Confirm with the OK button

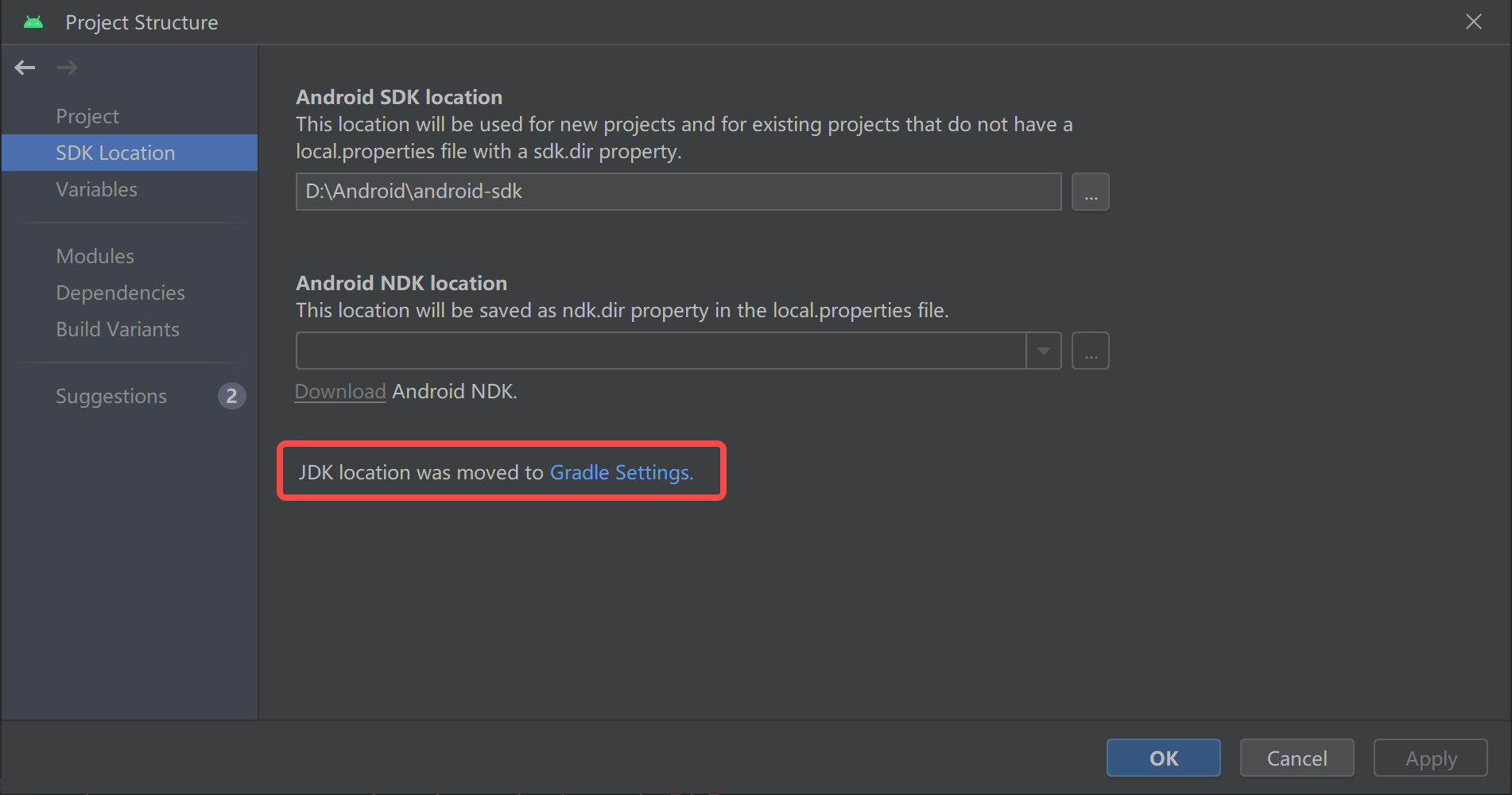pos(1163,758)
